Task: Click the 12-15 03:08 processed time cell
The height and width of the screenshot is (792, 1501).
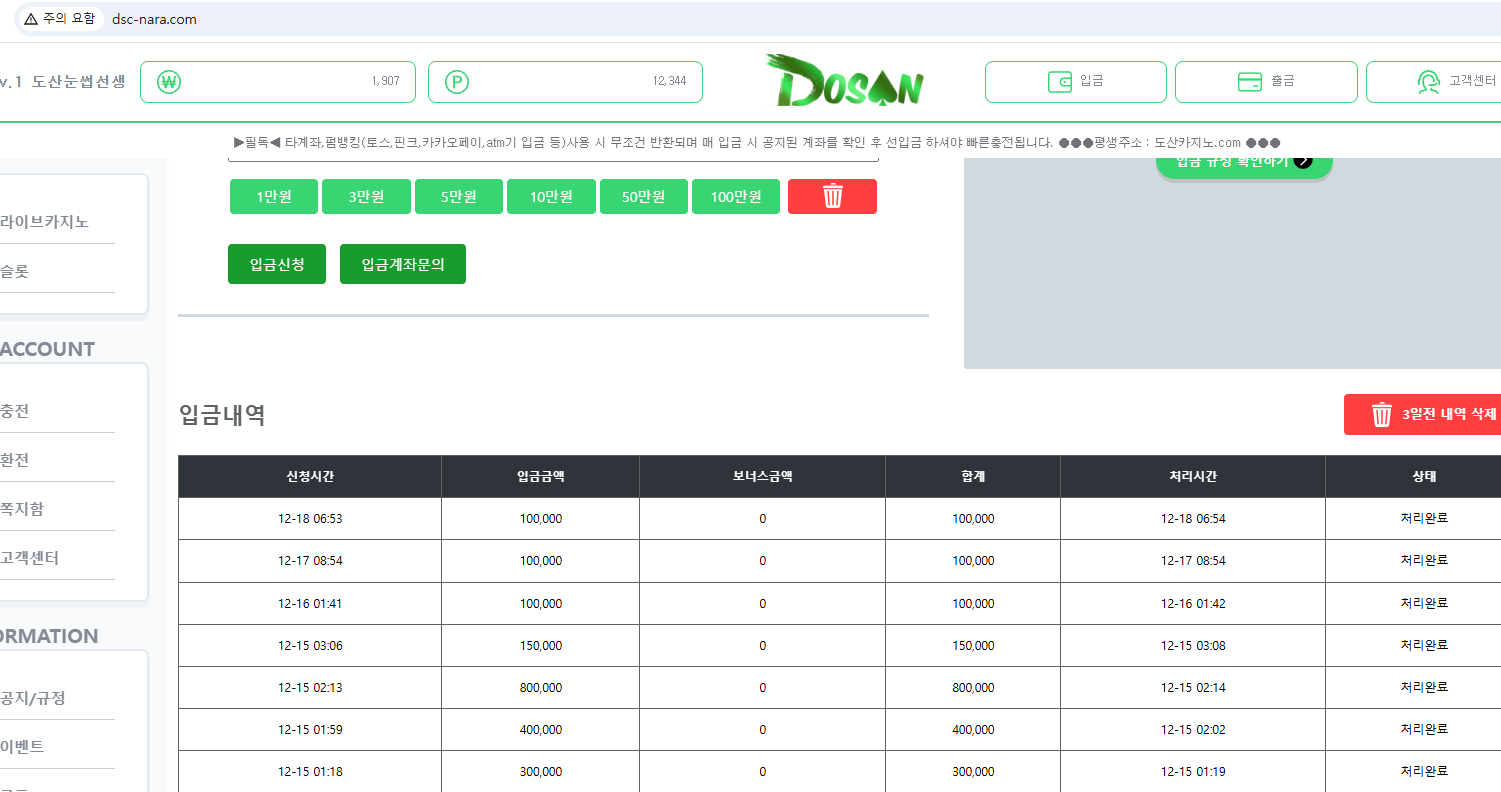Action: tap(1193, 646)
